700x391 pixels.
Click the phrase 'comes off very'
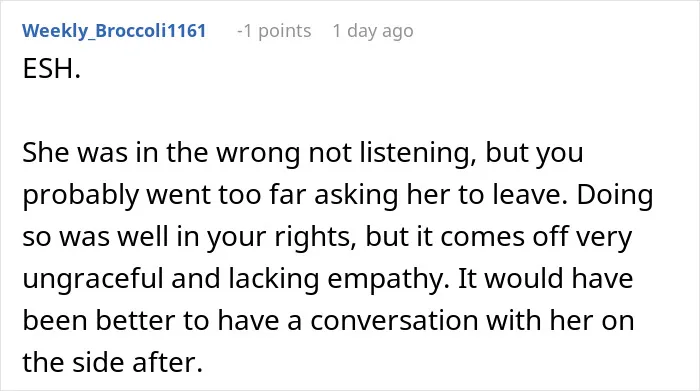tap(536, 237)
